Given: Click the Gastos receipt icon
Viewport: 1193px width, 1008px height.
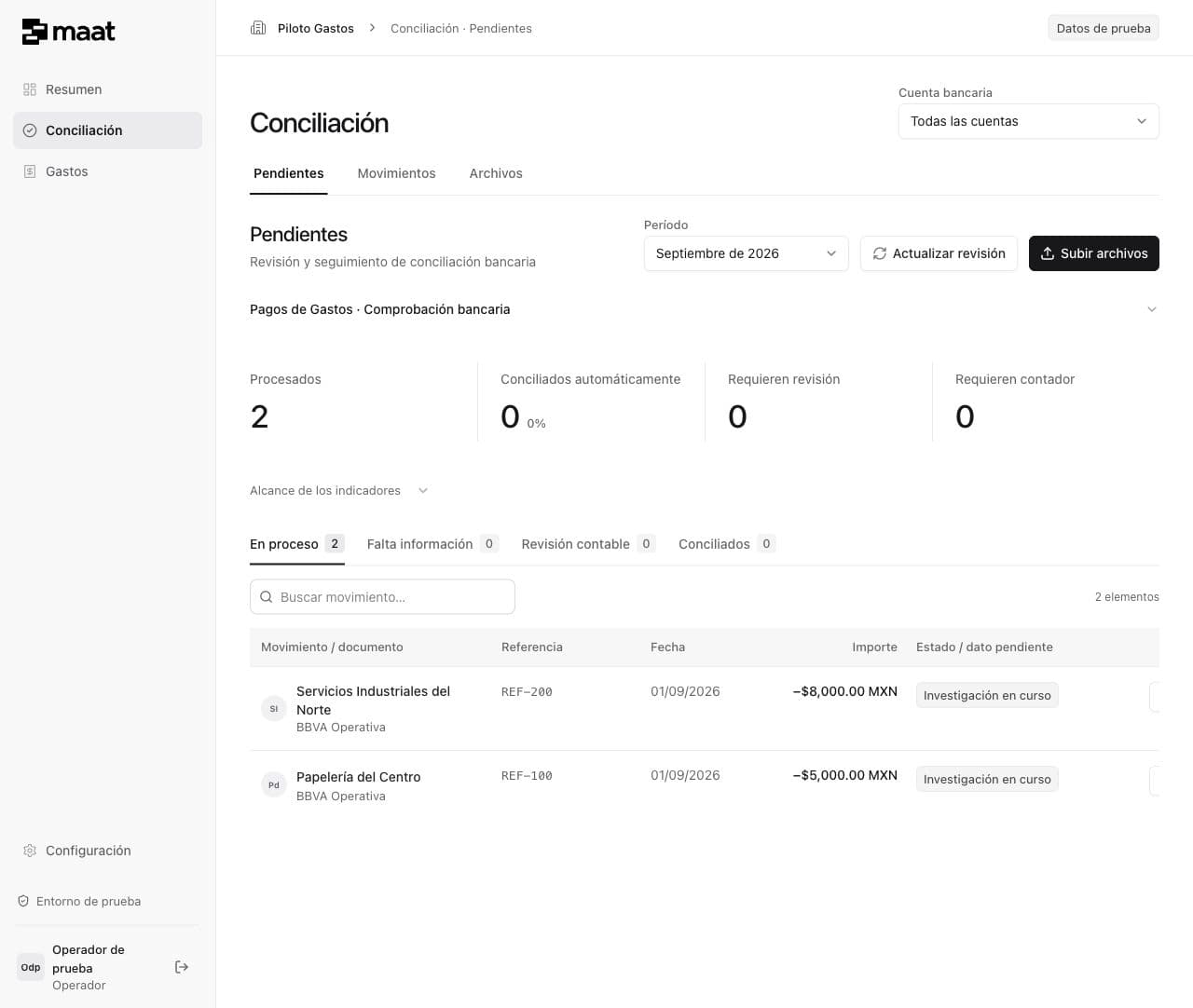Looking at the screenshot, I should tap(30, 171).
